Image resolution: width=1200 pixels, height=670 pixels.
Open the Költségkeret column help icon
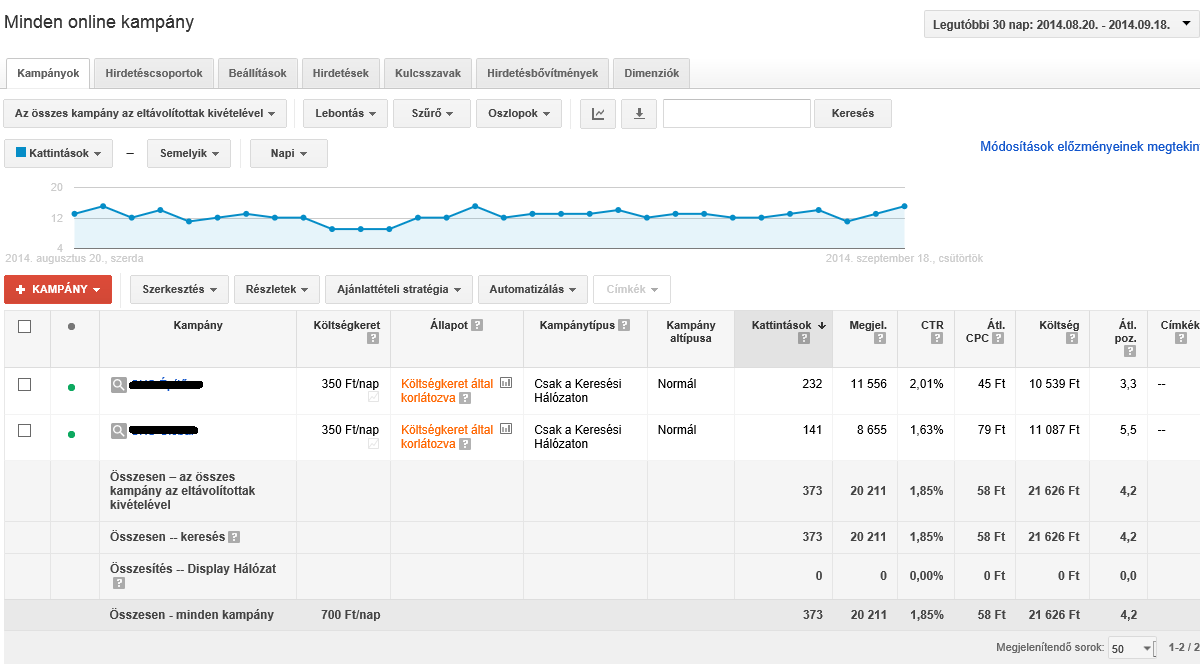pos(373,338)
